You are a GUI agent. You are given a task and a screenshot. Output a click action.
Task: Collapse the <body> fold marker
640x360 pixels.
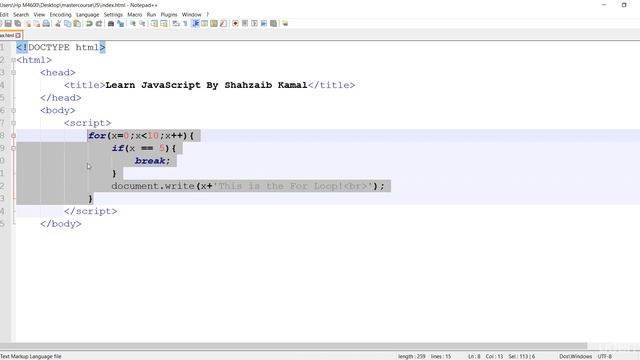pyautogui.click(x=13, y=111)
